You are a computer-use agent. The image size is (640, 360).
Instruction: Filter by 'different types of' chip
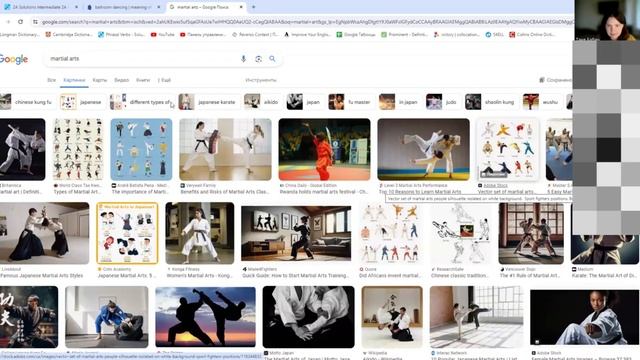coord(141,102)
